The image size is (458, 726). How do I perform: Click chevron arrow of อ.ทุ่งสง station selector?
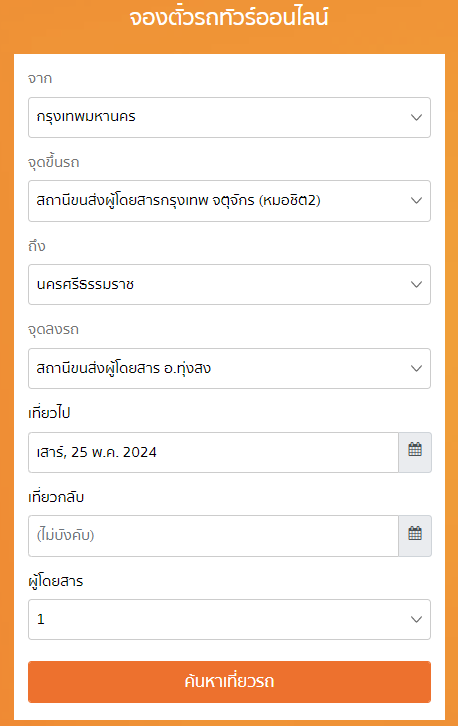click(x=416, y=369)
